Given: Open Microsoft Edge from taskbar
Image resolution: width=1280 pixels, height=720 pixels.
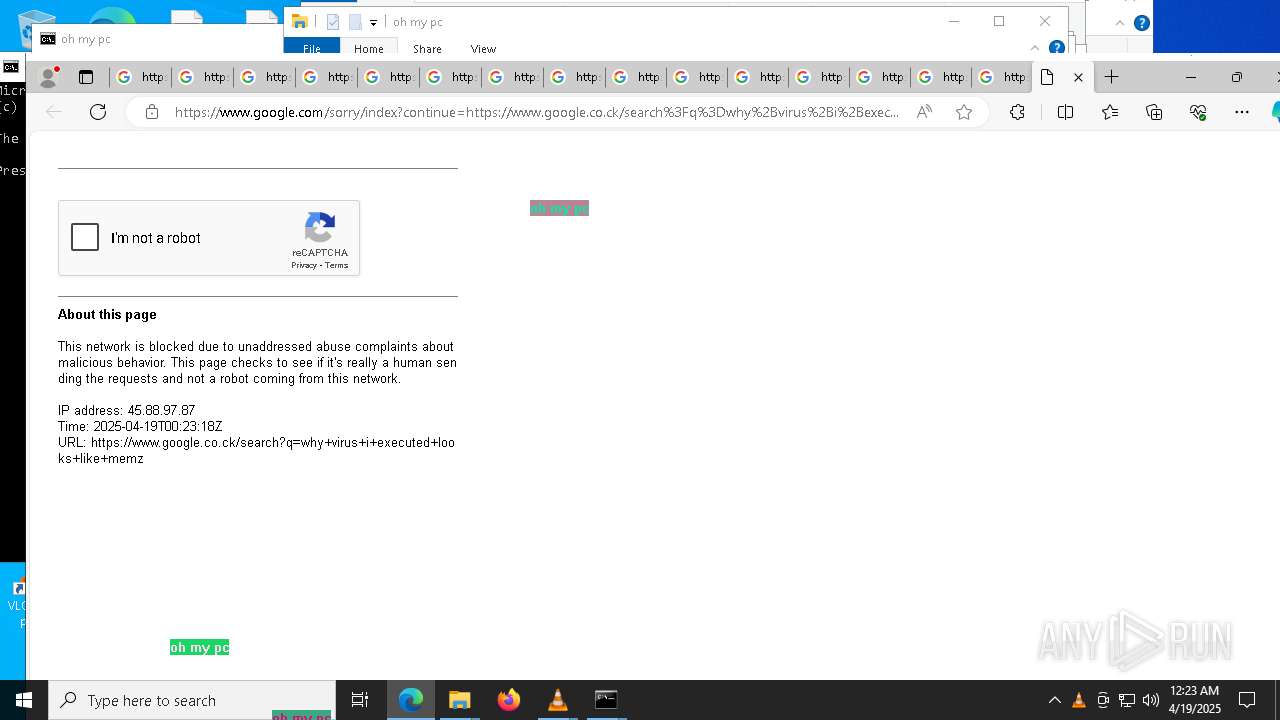Looking at the screenshot, I should 411,700.
